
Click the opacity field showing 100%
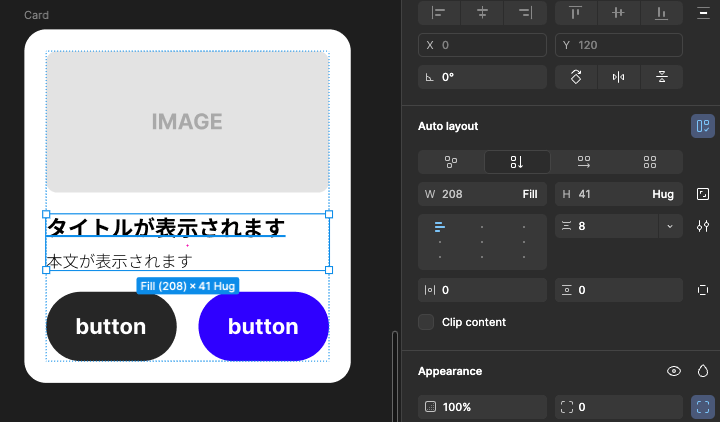click(x=482, y=407)
